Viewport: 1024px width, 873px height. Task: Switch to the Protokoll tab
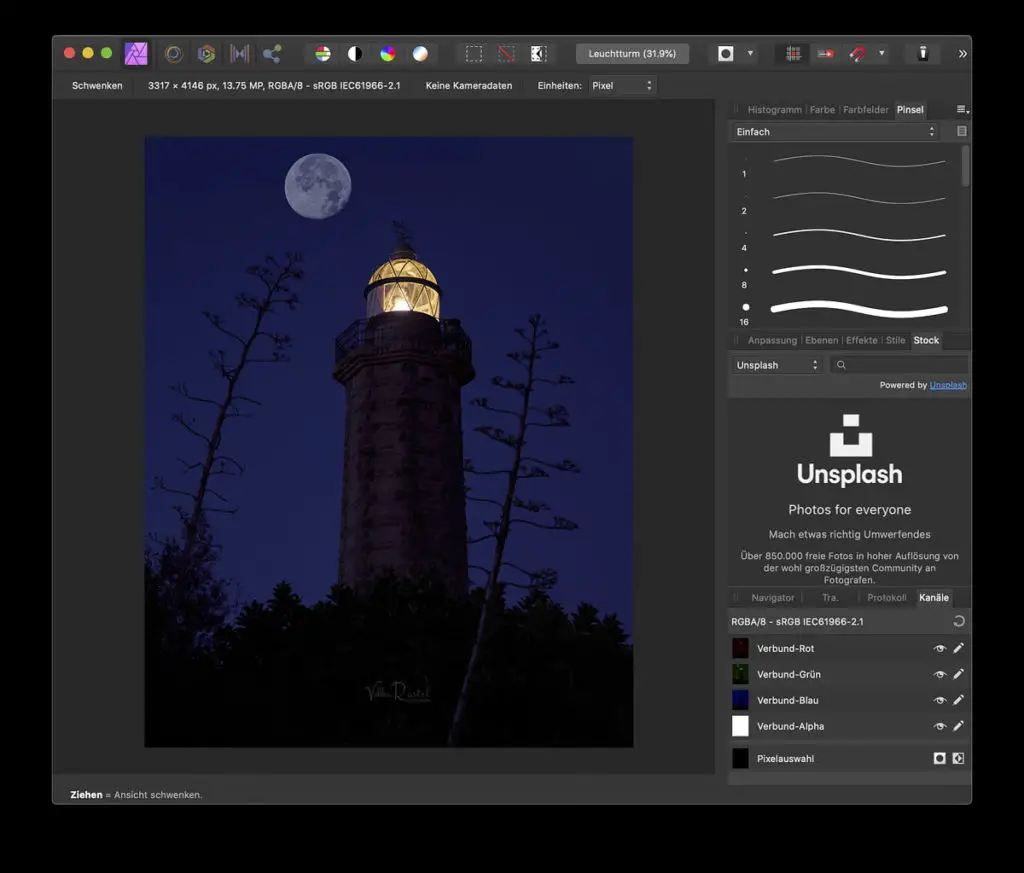(x=886, y=597)
